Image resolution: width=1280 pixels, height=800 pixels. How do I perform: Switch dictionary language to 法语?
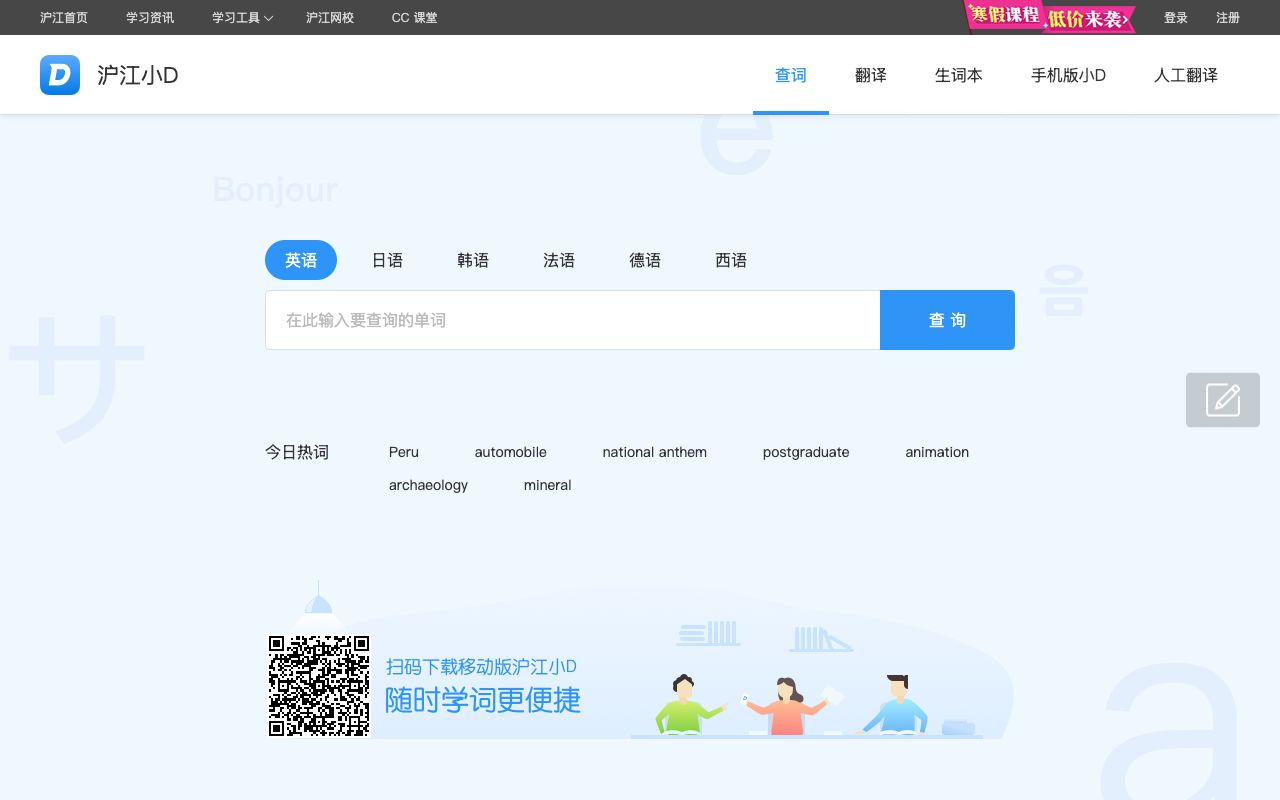[559, 260]
